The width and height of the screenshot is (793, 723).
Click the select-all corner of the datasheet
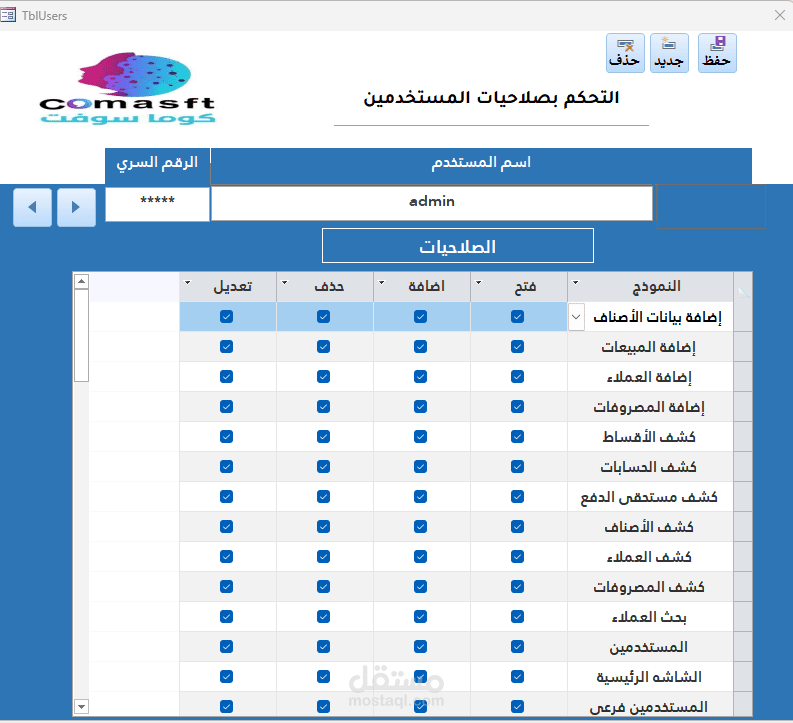(742, 287)
